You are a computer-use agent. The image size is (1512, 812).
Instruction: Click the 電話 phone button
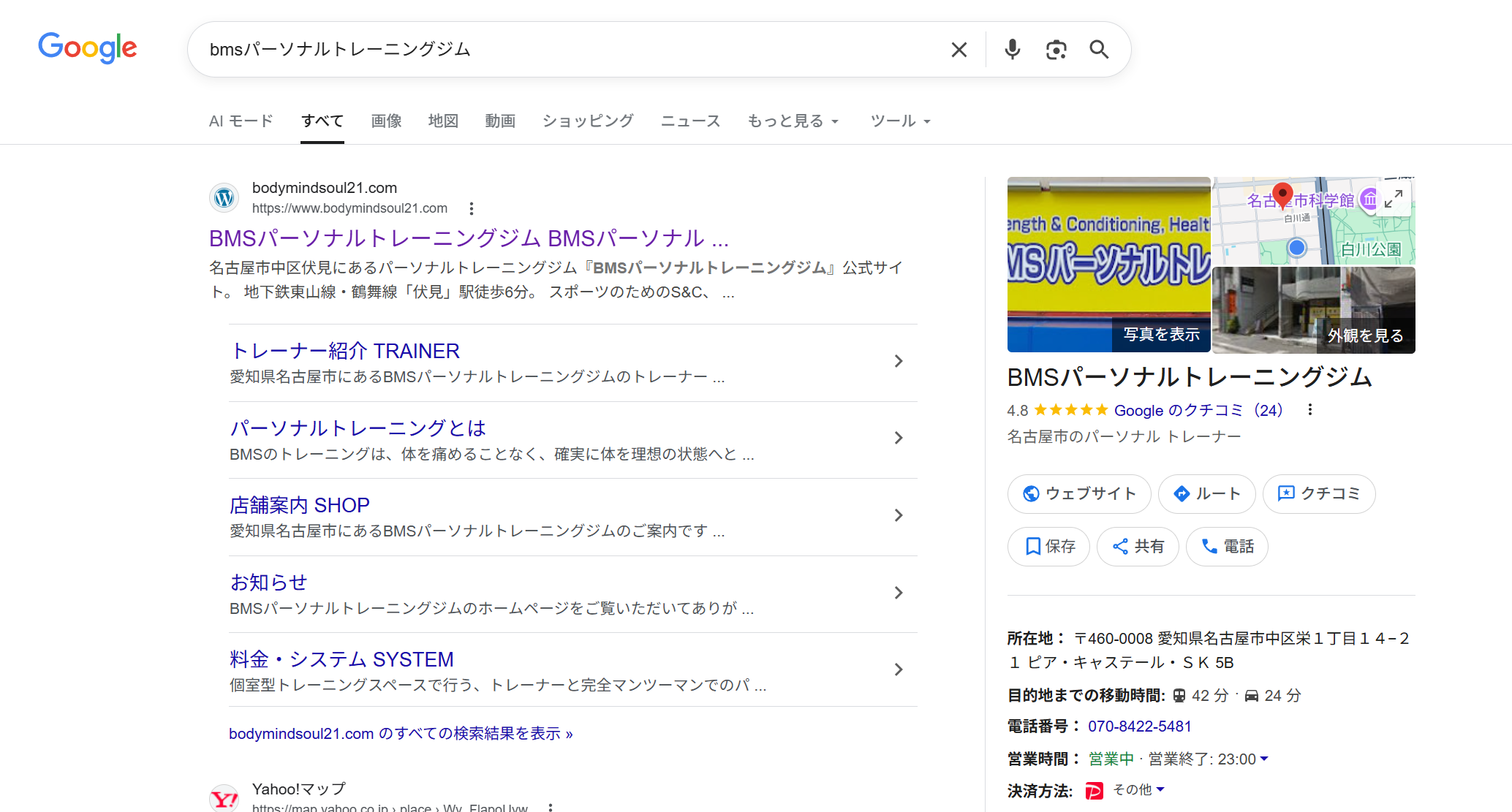click(1226, 547)
